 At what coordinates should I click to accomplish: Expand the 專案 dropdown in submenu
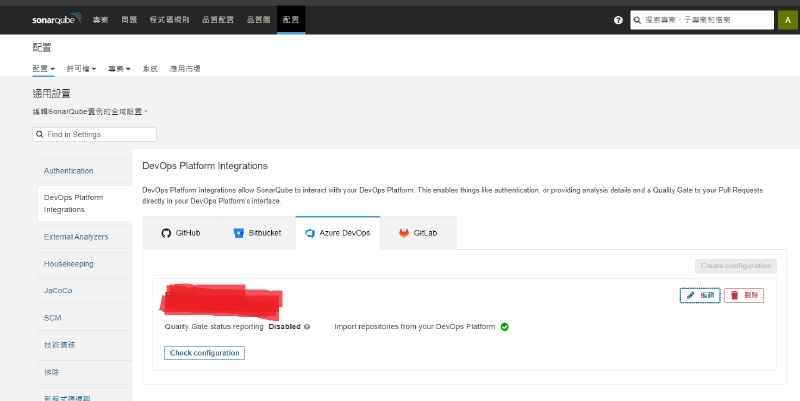click(120, 68)
